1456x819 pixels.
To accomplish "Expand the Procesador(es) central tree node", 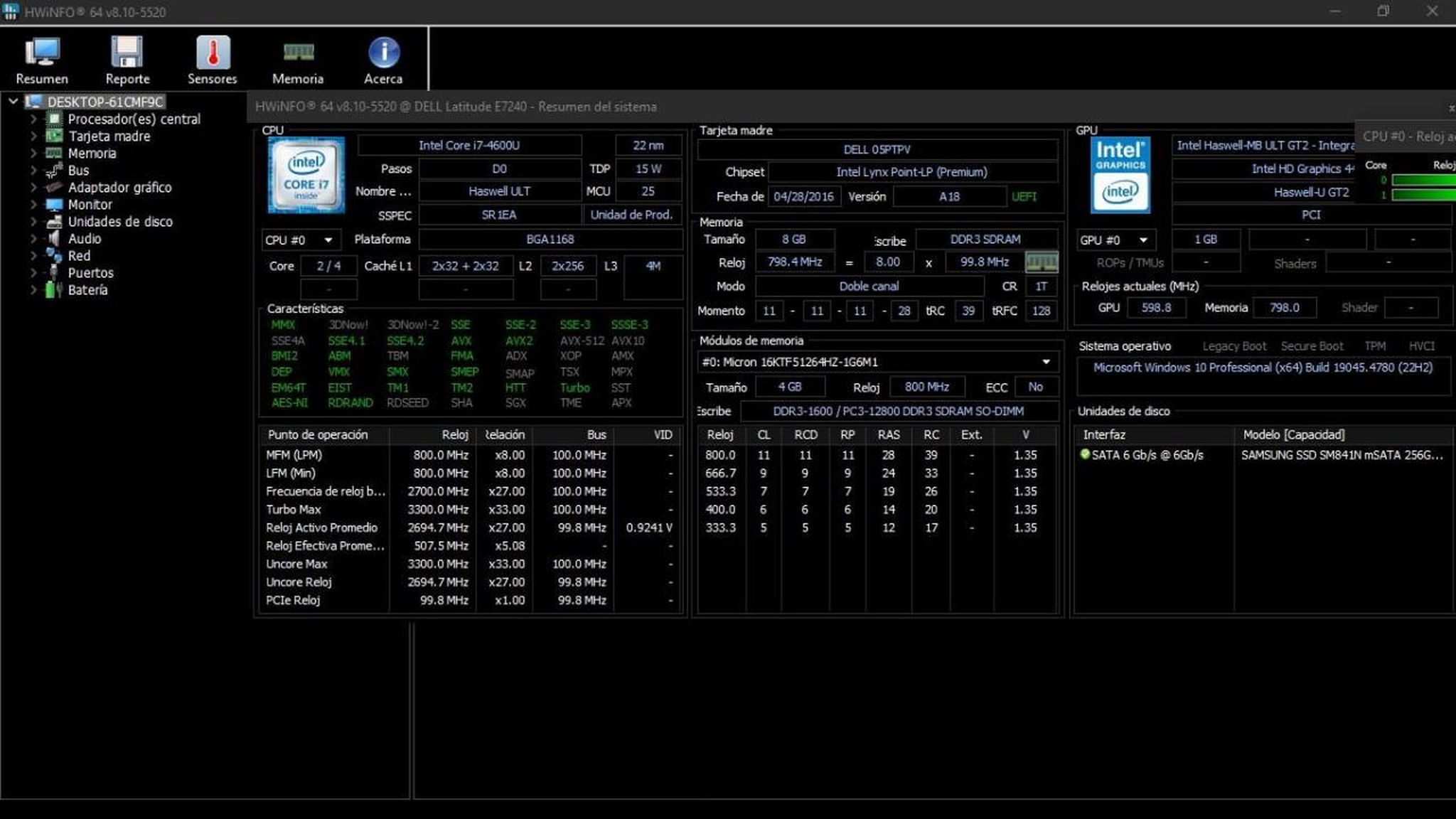I will 33,119.
